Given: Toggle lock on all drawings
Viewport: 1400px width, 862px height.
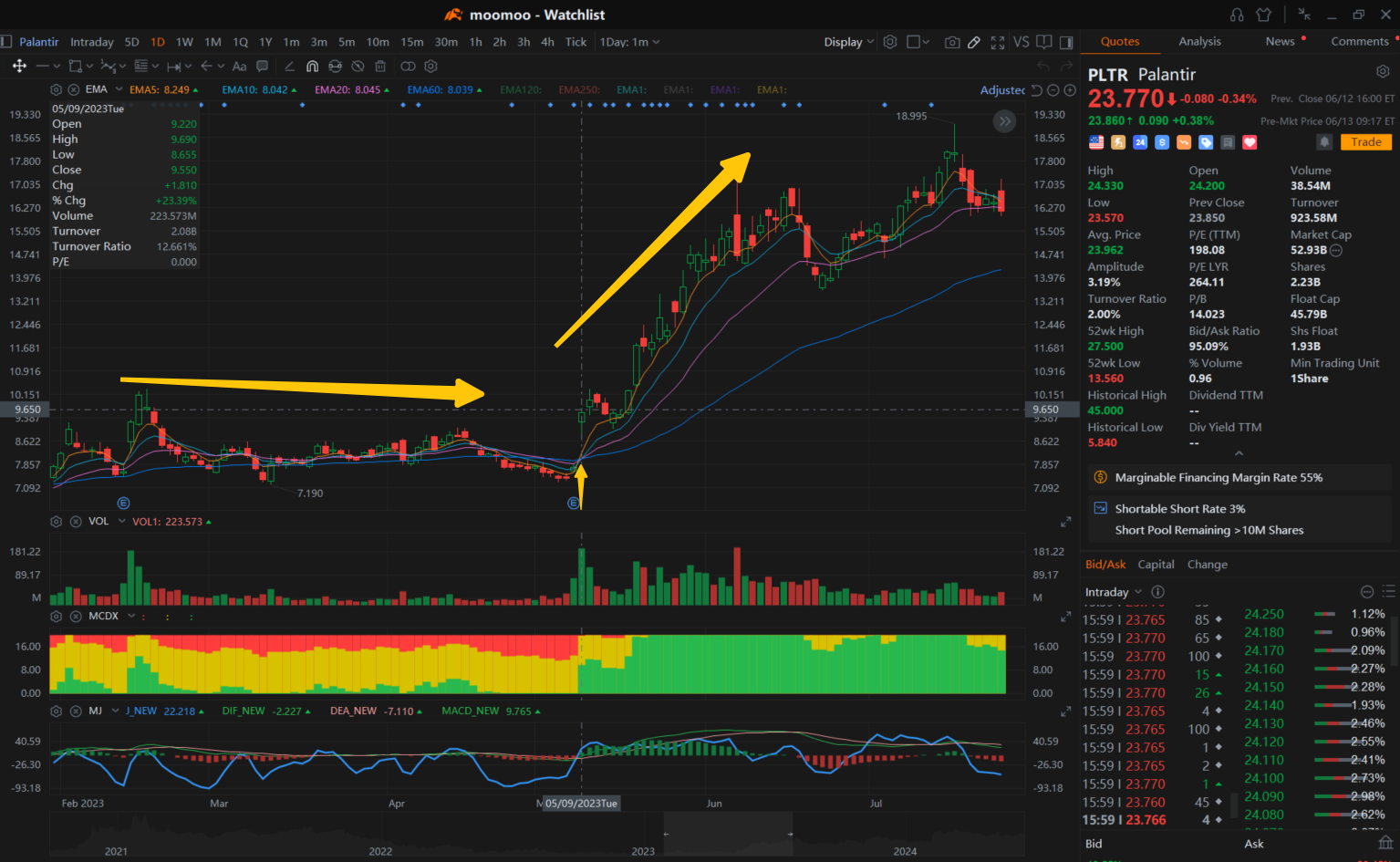Looking at the screenshot, I should pyautogui.click(x=335, y=66).
